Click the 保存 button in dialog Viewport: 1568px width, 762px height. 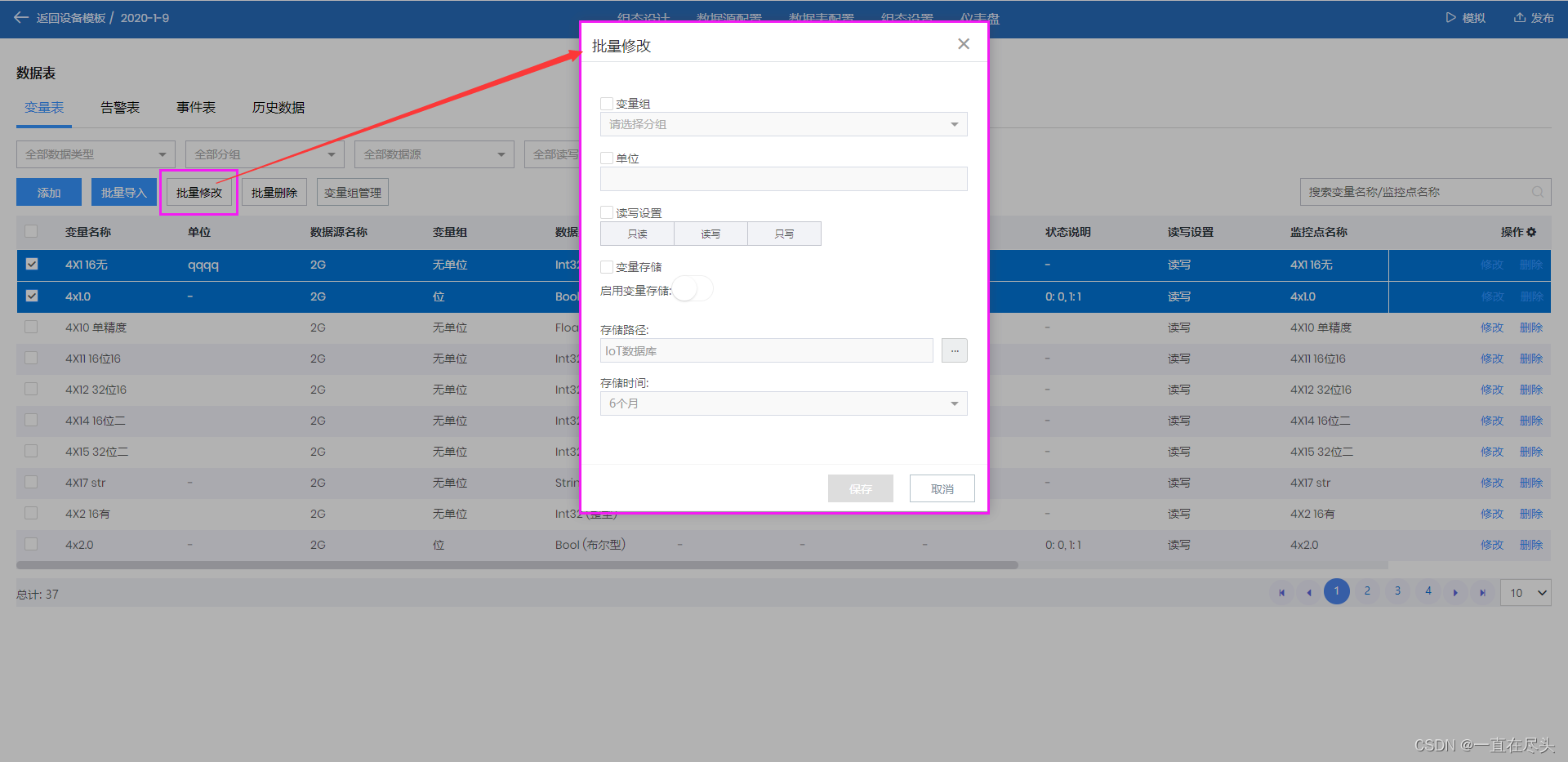[x=860, y=488]
